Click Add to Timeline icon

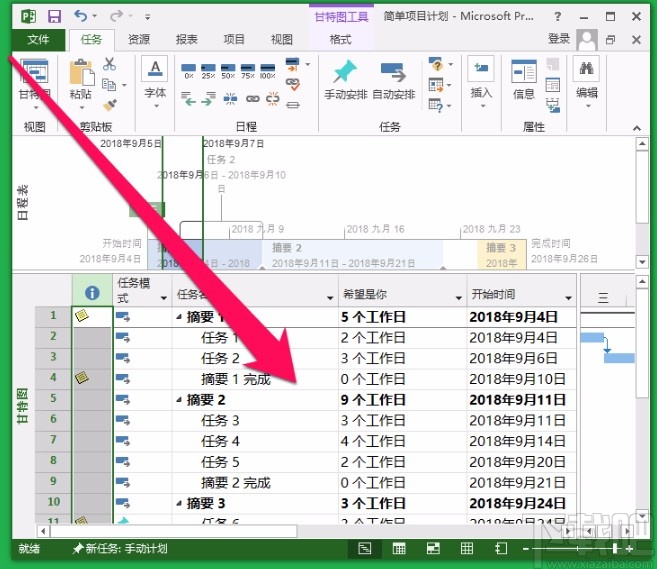pos(553,106)
